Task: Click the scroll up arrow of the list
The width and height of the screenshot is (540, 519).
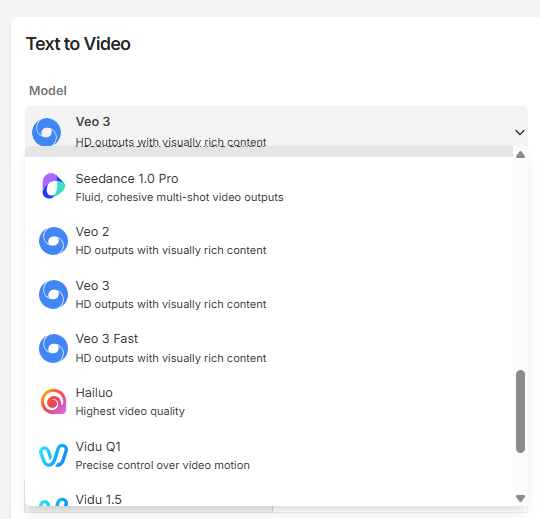Action: coord(520,155)
